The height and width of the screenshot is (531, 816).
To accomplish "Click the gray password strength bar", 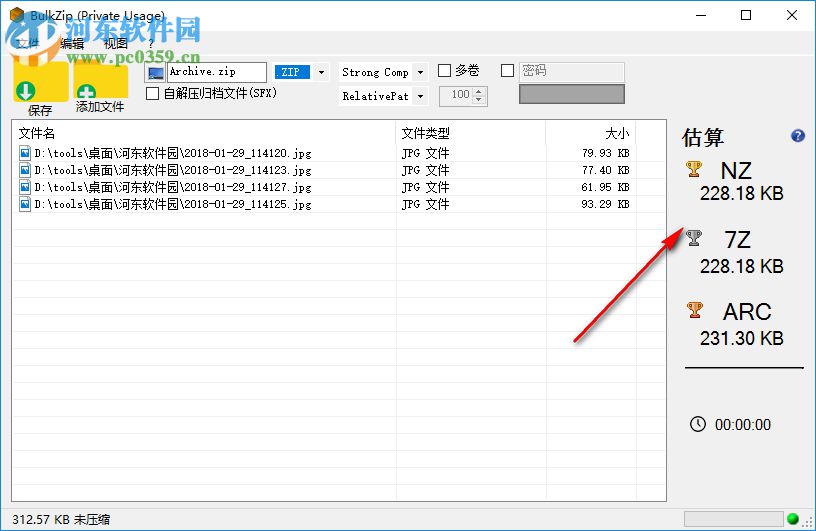I will click(571, 94).
